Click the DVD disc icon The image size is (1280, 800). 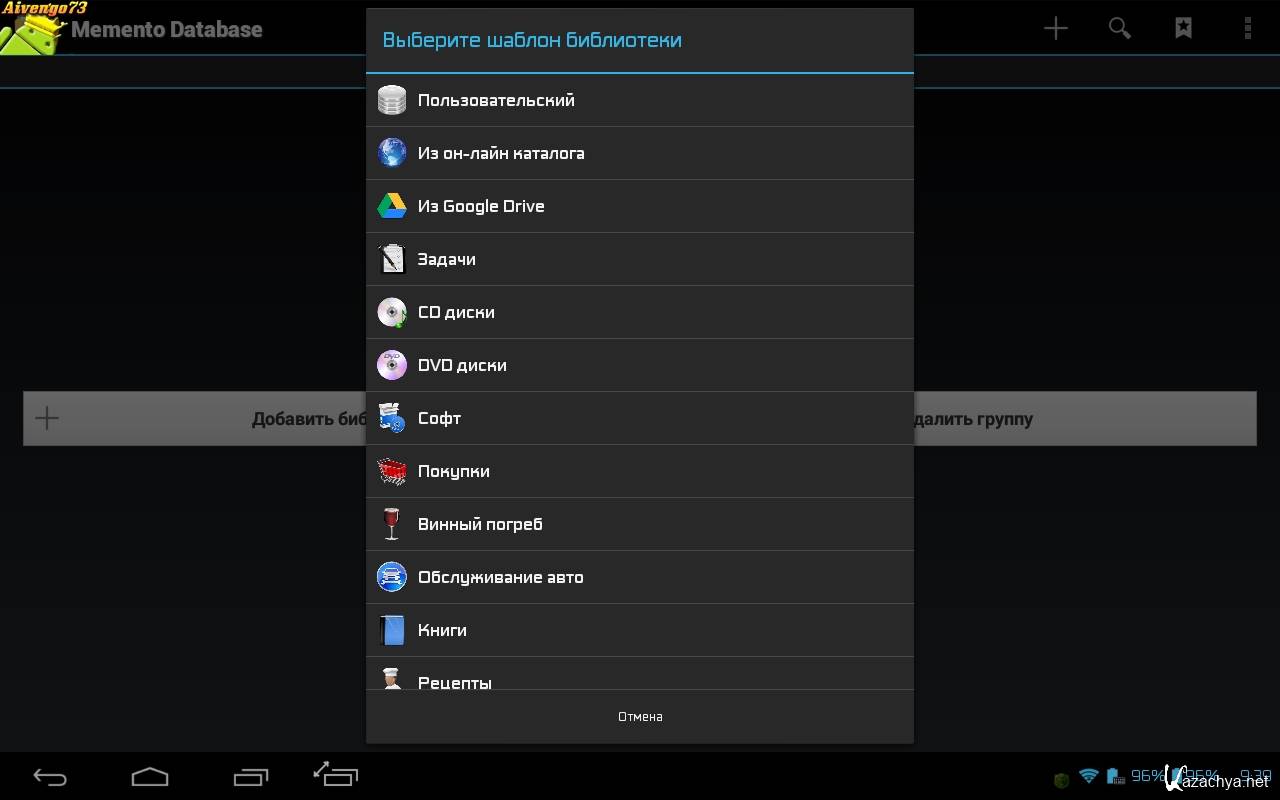(x=392, y=365)
